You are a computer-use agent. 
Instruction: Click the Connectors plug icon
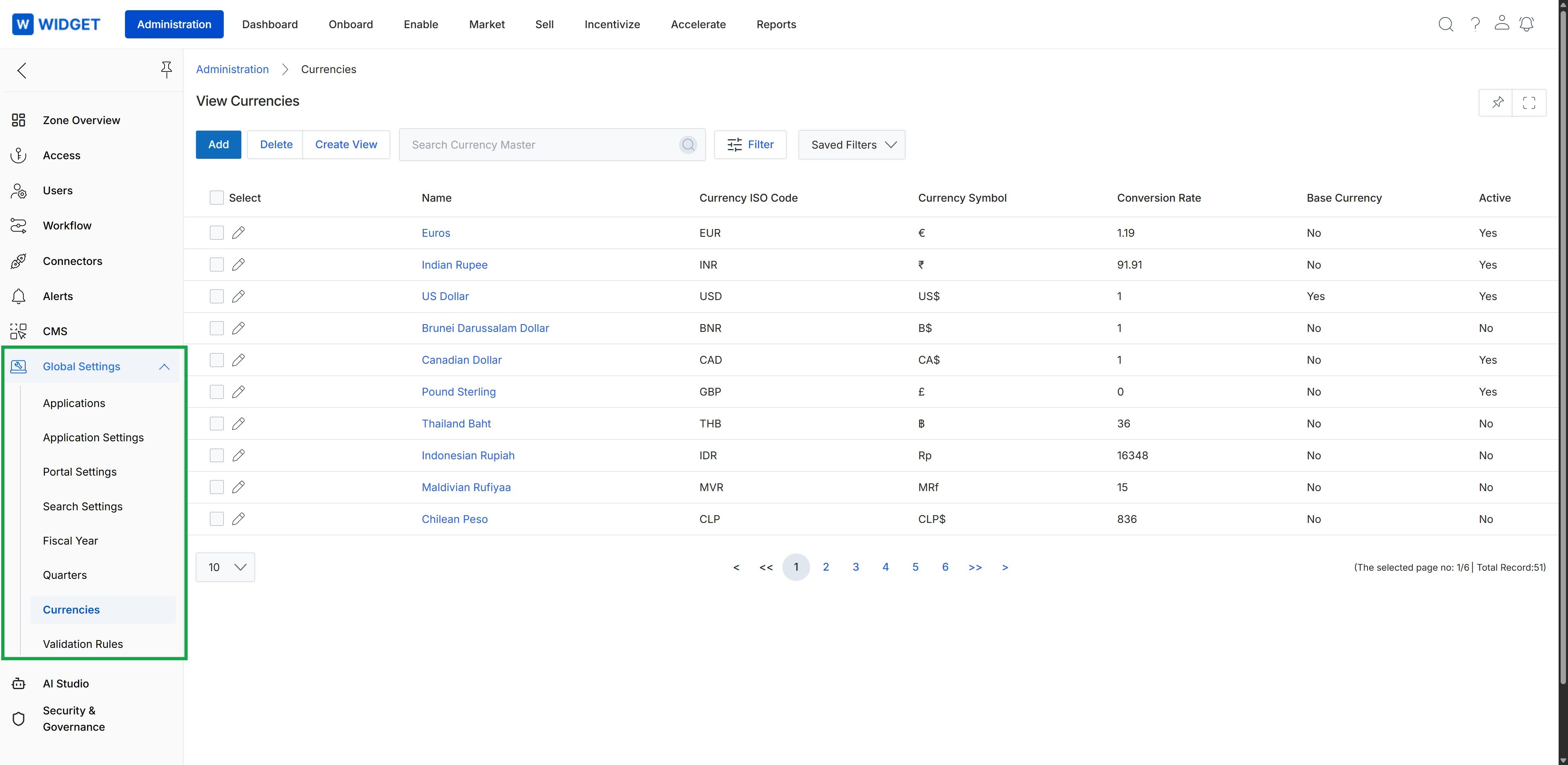tap(18, 261)
